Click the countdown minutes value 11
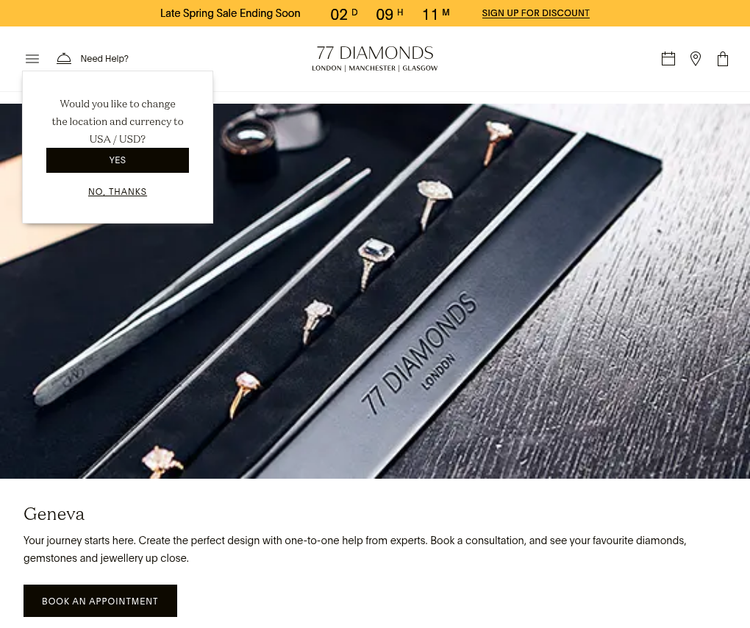This screenshot has width=750, height=628. pyautogui.click(x=430, y=14)
